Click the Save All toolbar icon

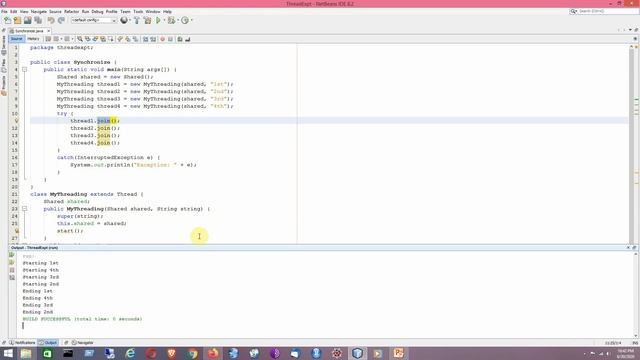click(38, 20)
